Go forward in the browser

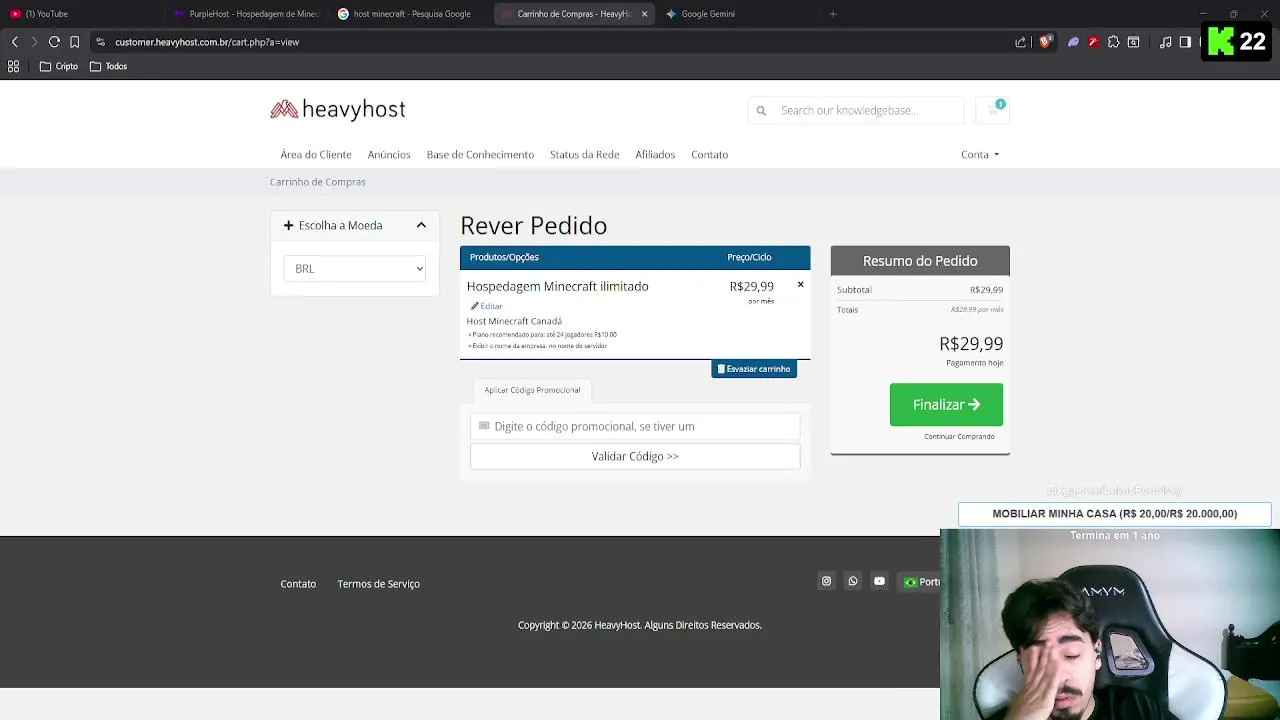[x=34, y=42]
